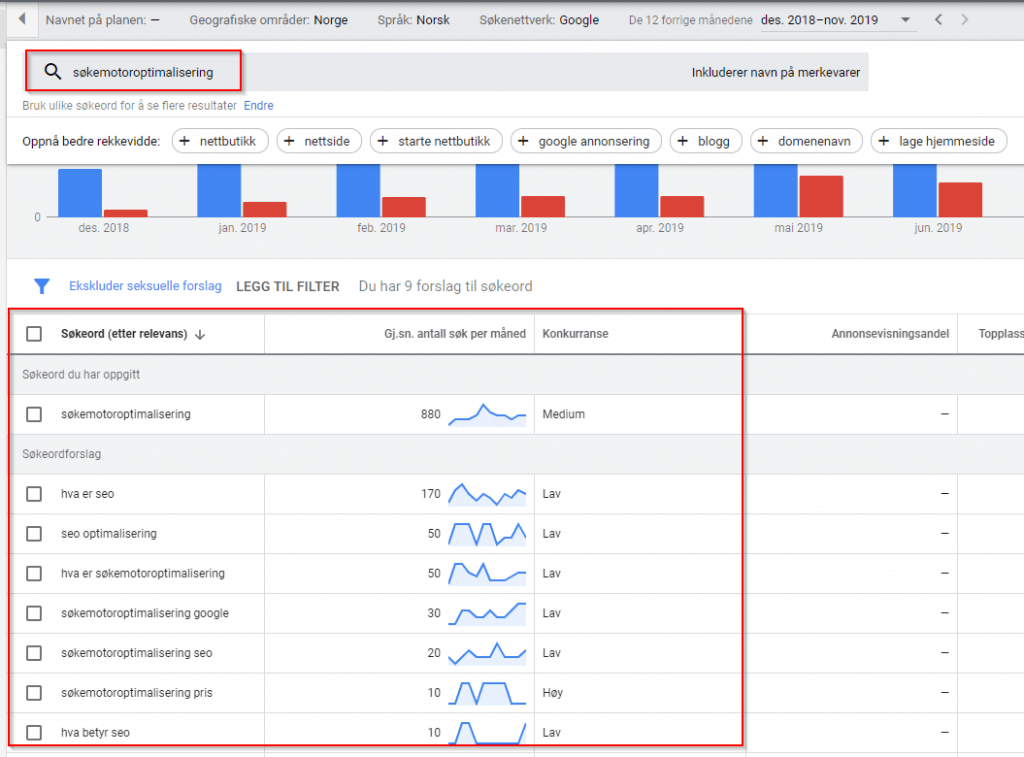Click keyword text 'søkemotoroptimalisering google'
1024x757 pixels.
145,613
